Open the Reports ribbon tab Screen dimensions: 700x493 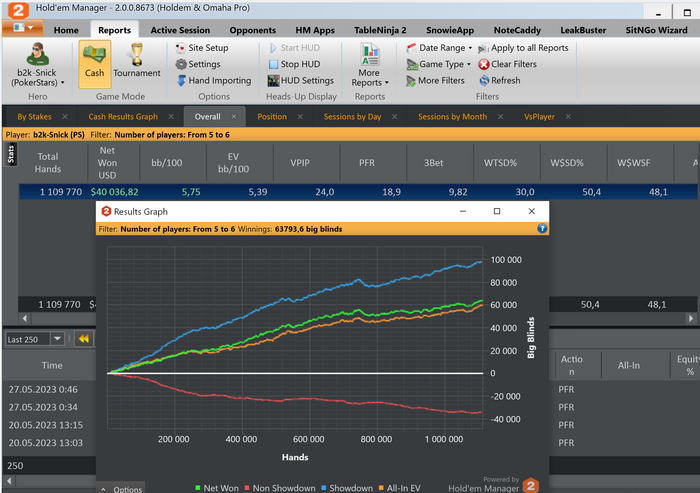click(x=115, y=30)
